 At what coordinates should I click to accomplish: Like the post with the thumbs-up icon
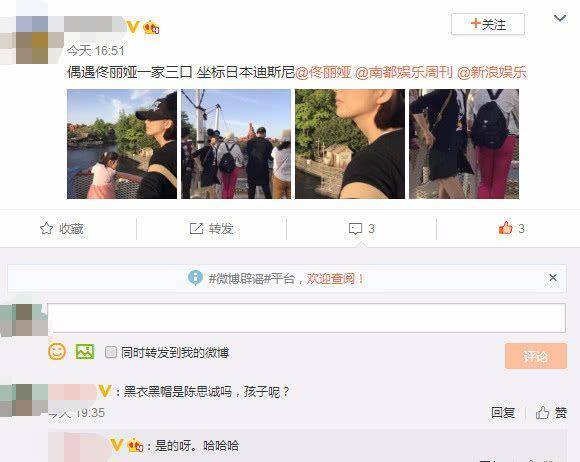(505, 228)
